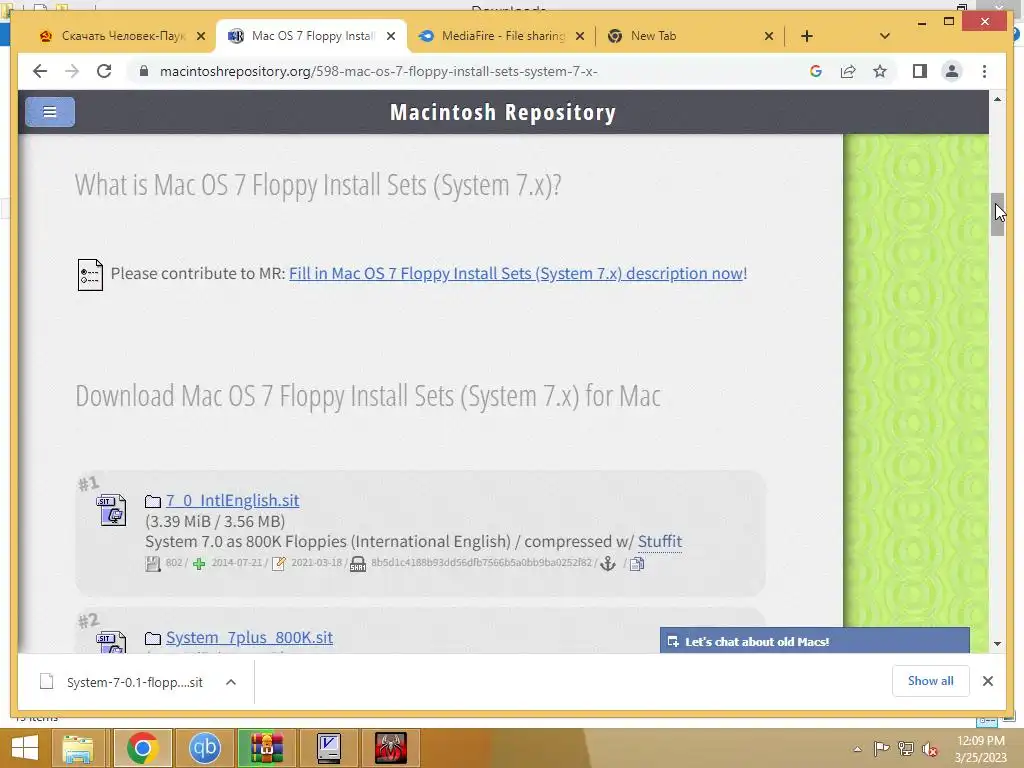Image resolution: width=1024 pixels, height=768 pixels.
Task: Click the anchor icon in entry #1
Action: [608, 564]
